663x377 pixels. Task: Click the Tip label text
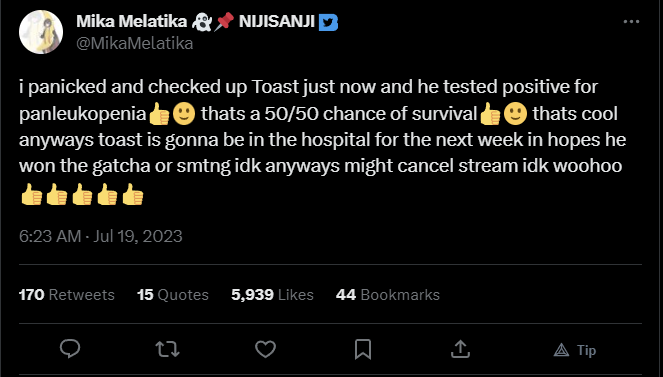[586, 350]
